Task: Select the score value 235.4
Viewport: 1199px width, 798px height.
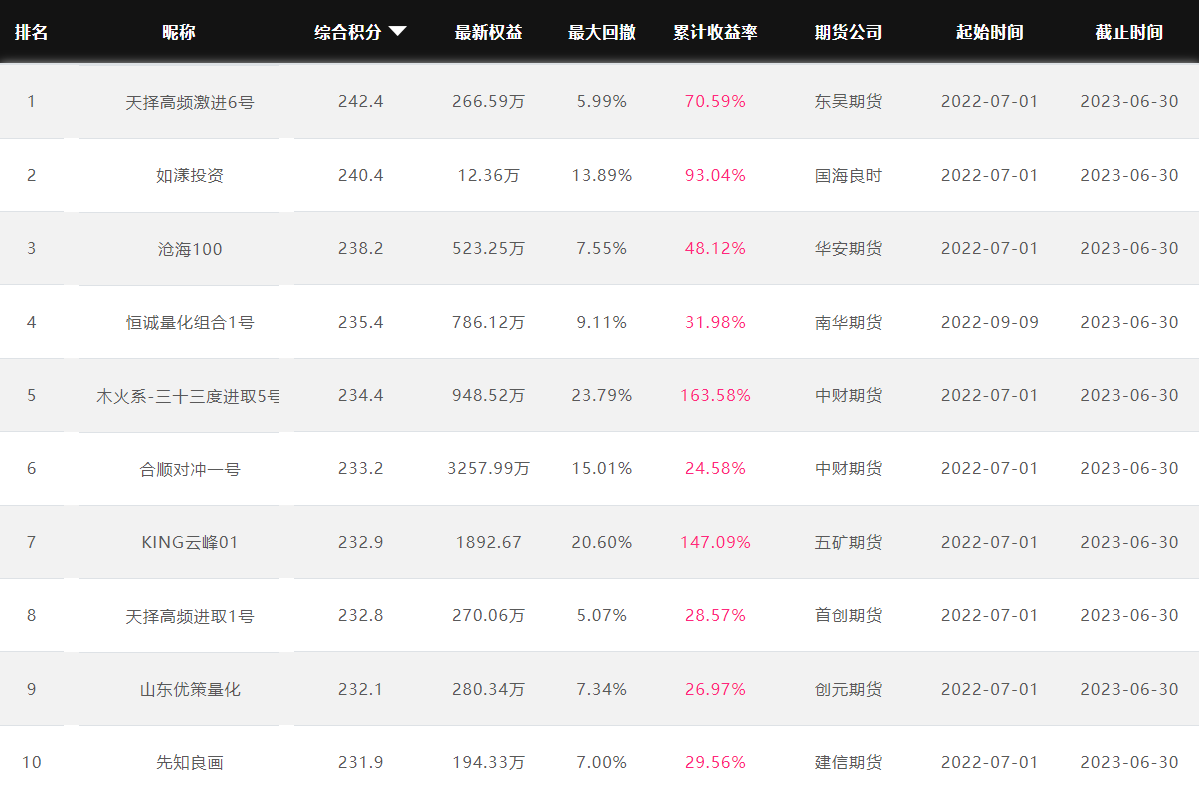Action: coord(361,323)
